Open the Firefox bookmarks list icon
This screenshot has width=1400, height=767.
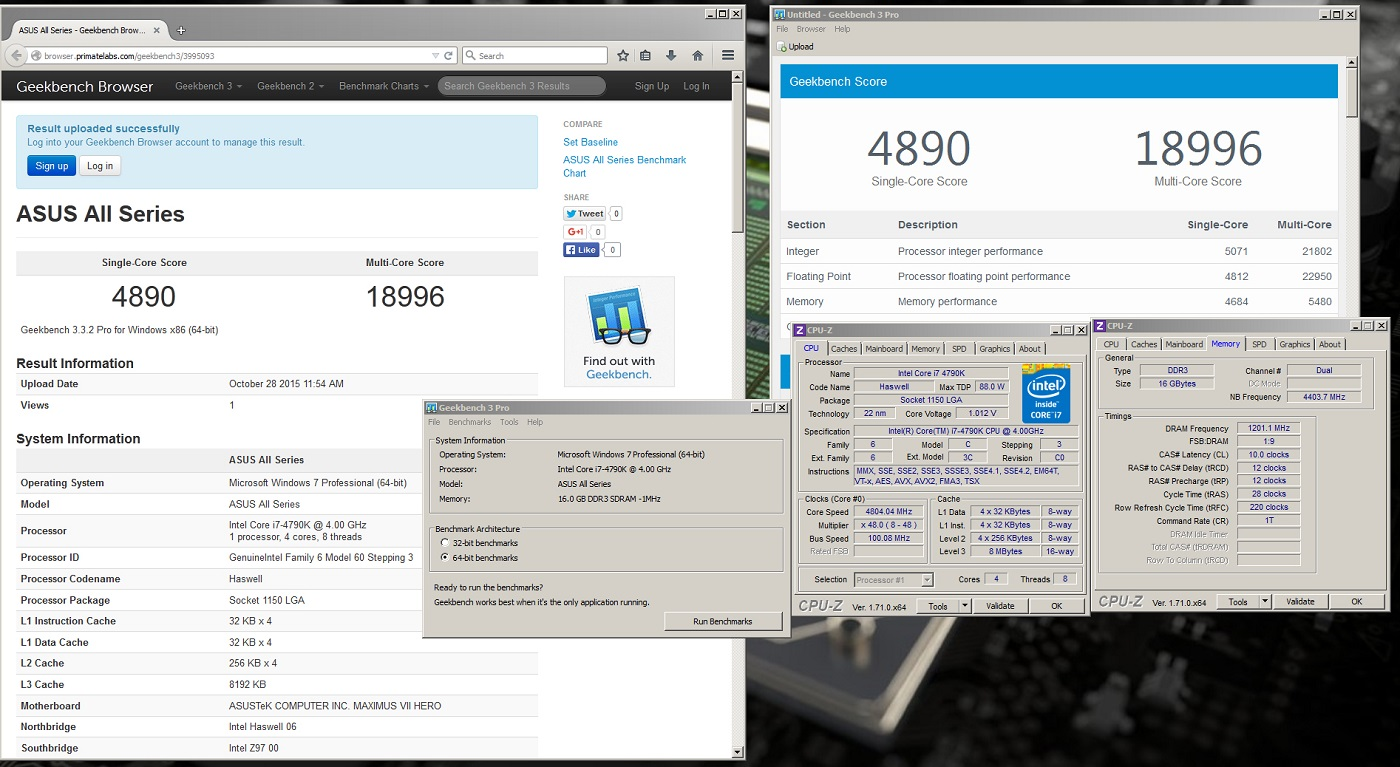(646, 56)
